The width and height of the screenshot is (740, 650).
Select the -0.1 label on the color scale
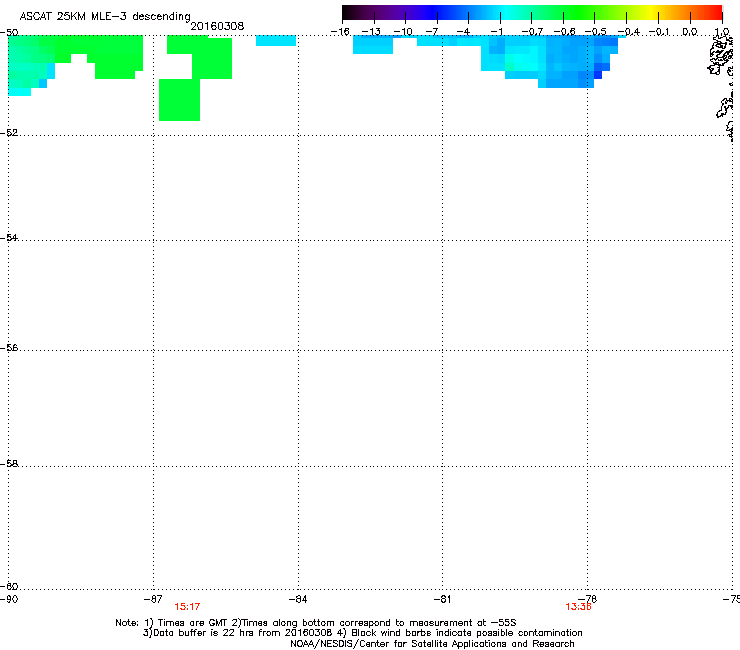pyautogui.click(x=659, y=32)
